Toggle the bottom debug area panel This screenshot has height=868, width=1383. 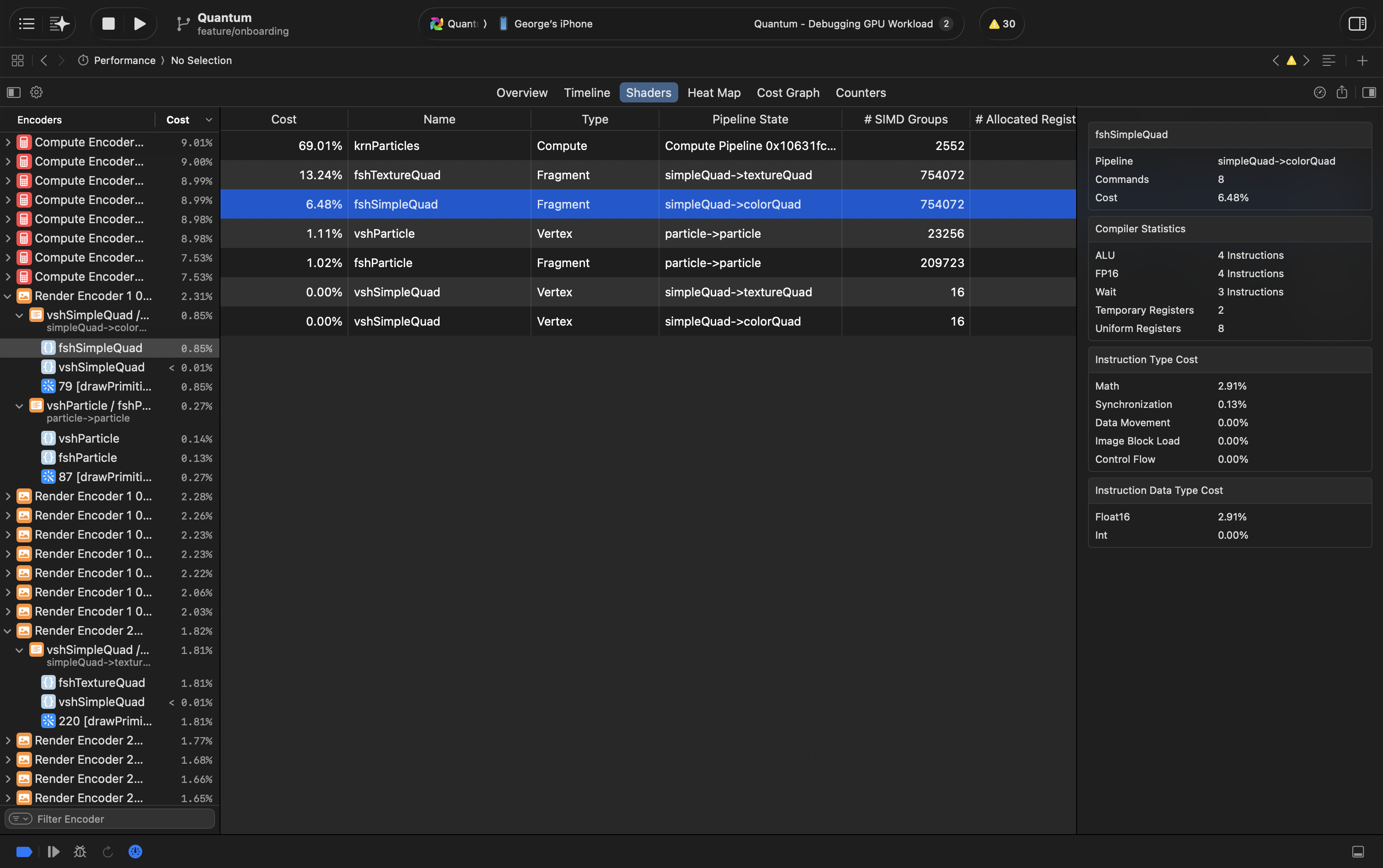1358,852
